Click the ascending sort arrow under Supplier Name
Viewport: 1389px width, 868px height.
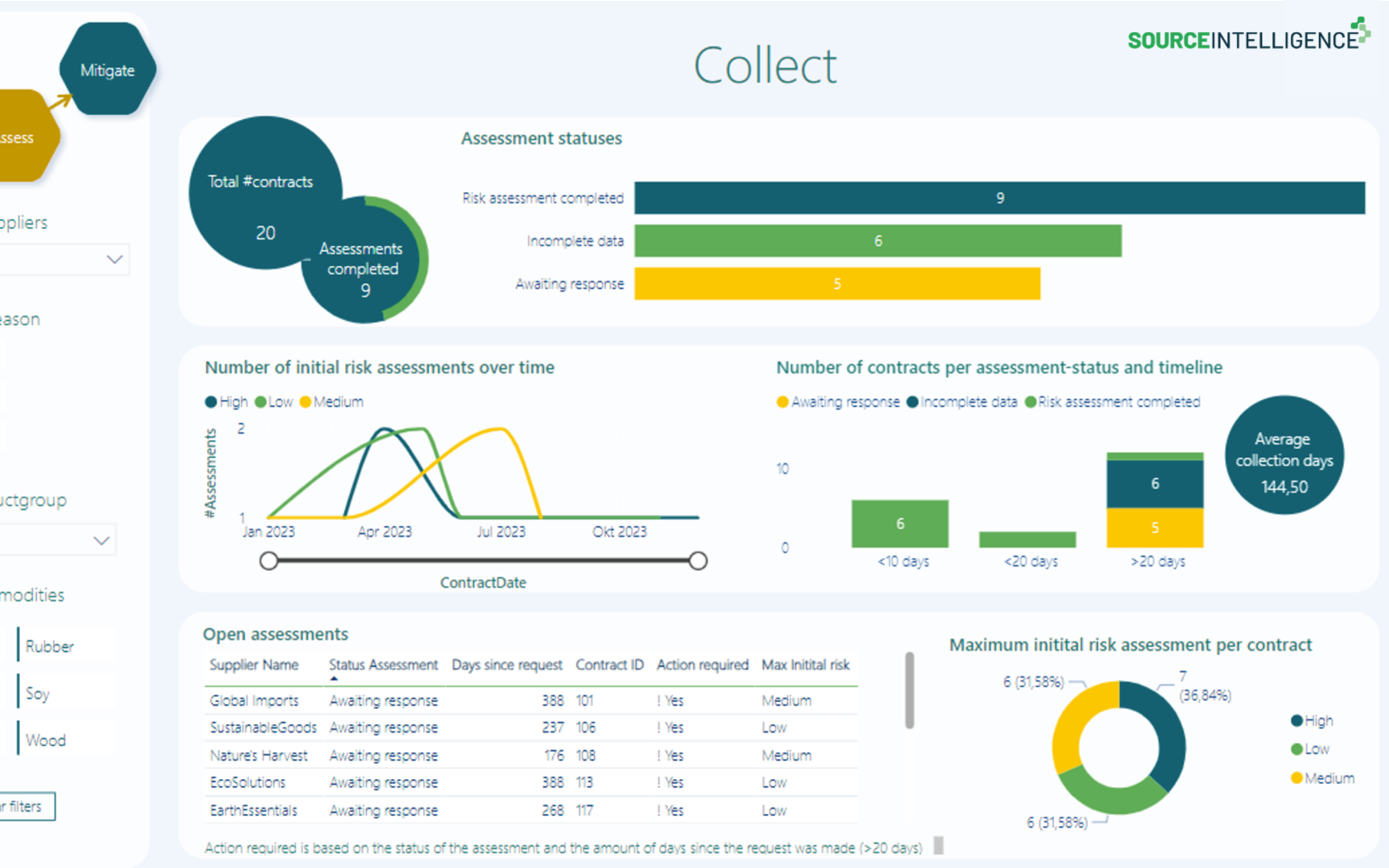(334, 679)
